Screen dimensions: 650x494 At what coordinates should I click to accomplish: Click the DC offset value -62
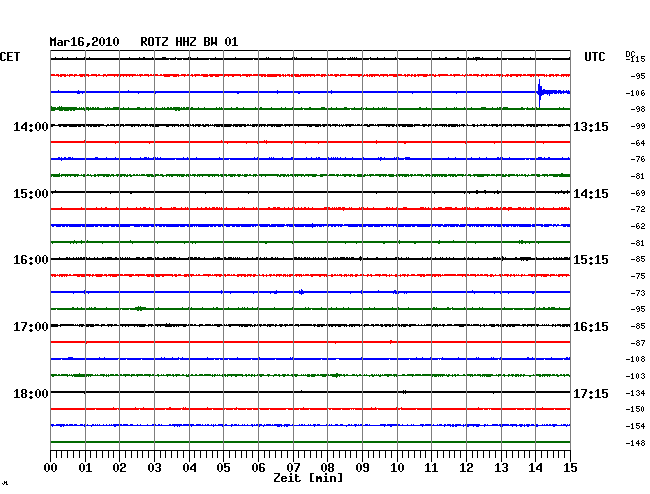[x=638, y=226]
